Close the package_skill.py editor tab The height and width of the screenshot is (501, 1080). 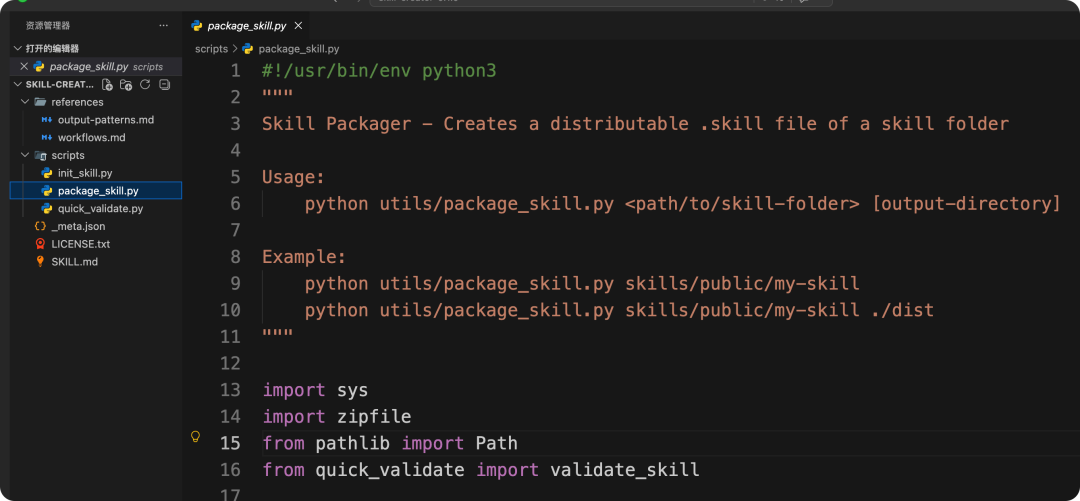pos(298,25)
